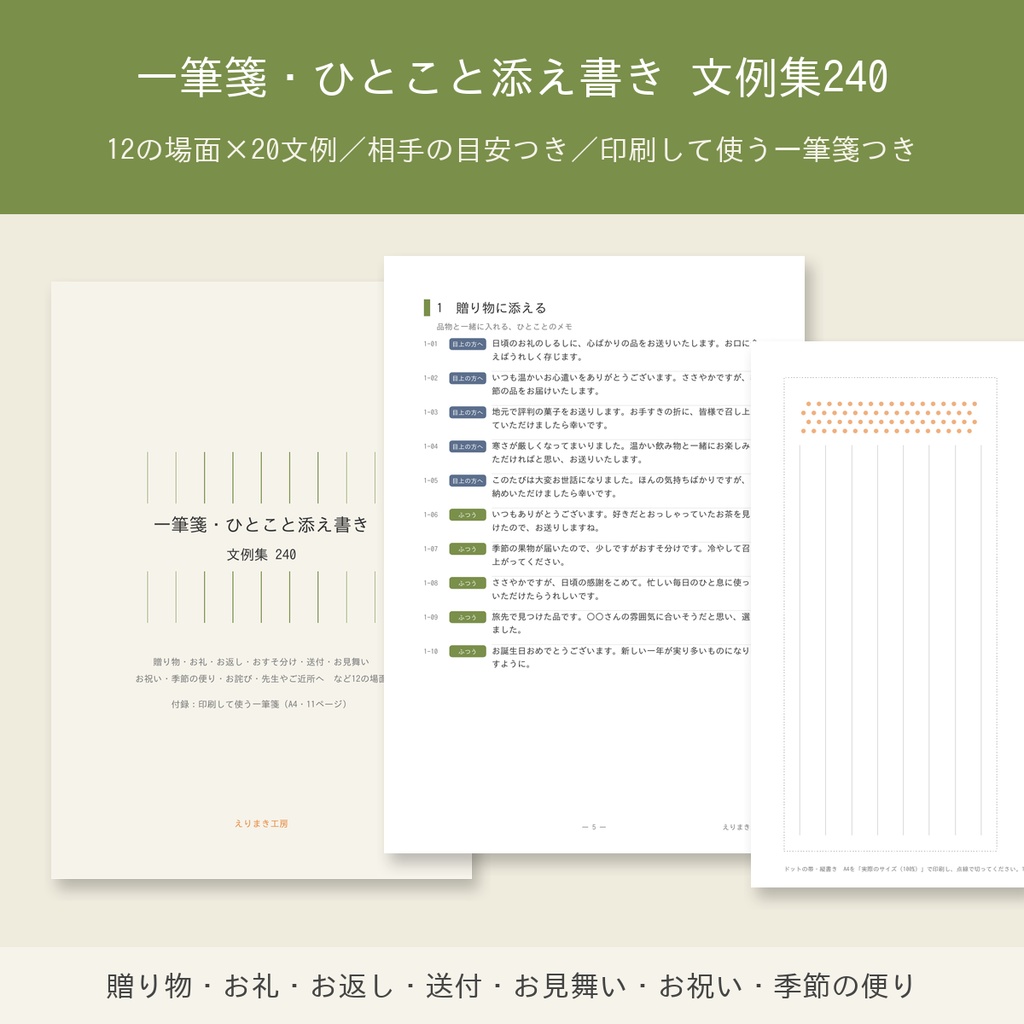Click cover line お祝い・季節の便り・お詫び
1024x1024 pixels.
tap(259, 679)
